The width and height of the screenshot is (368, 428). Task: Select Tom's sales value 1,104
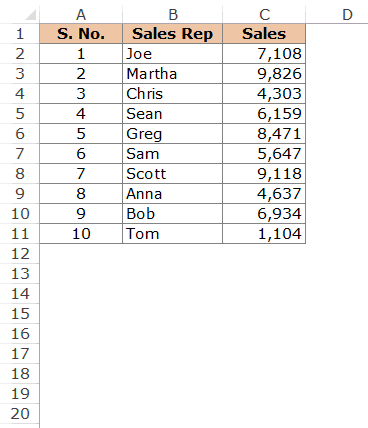point(264,234)
